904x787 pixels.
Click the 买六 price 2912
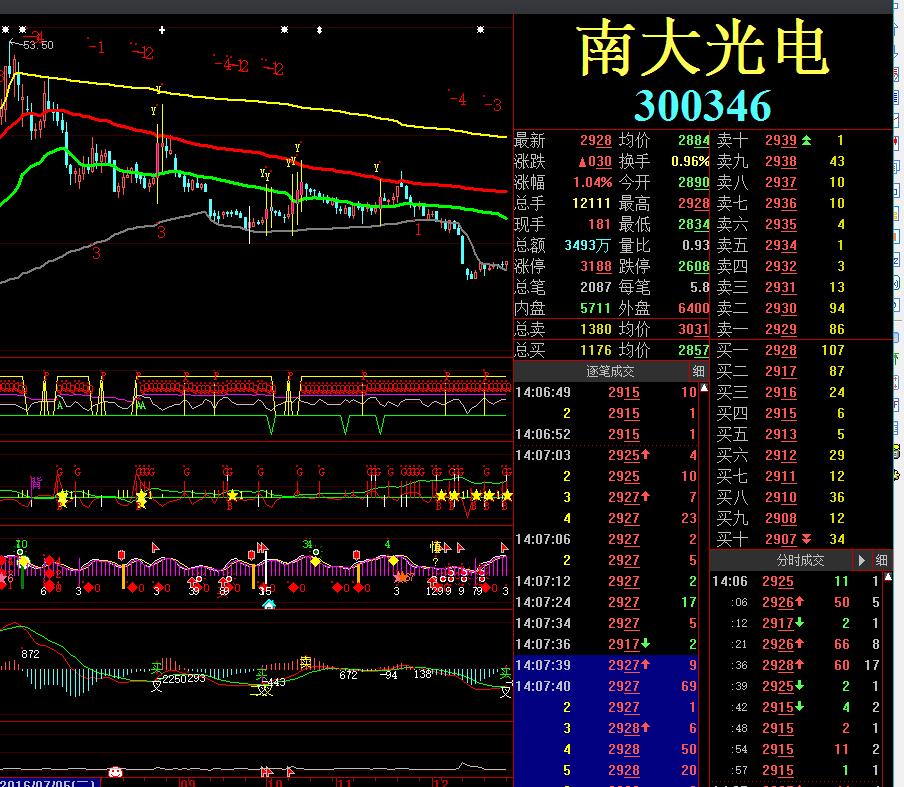[x=781, y=455]
